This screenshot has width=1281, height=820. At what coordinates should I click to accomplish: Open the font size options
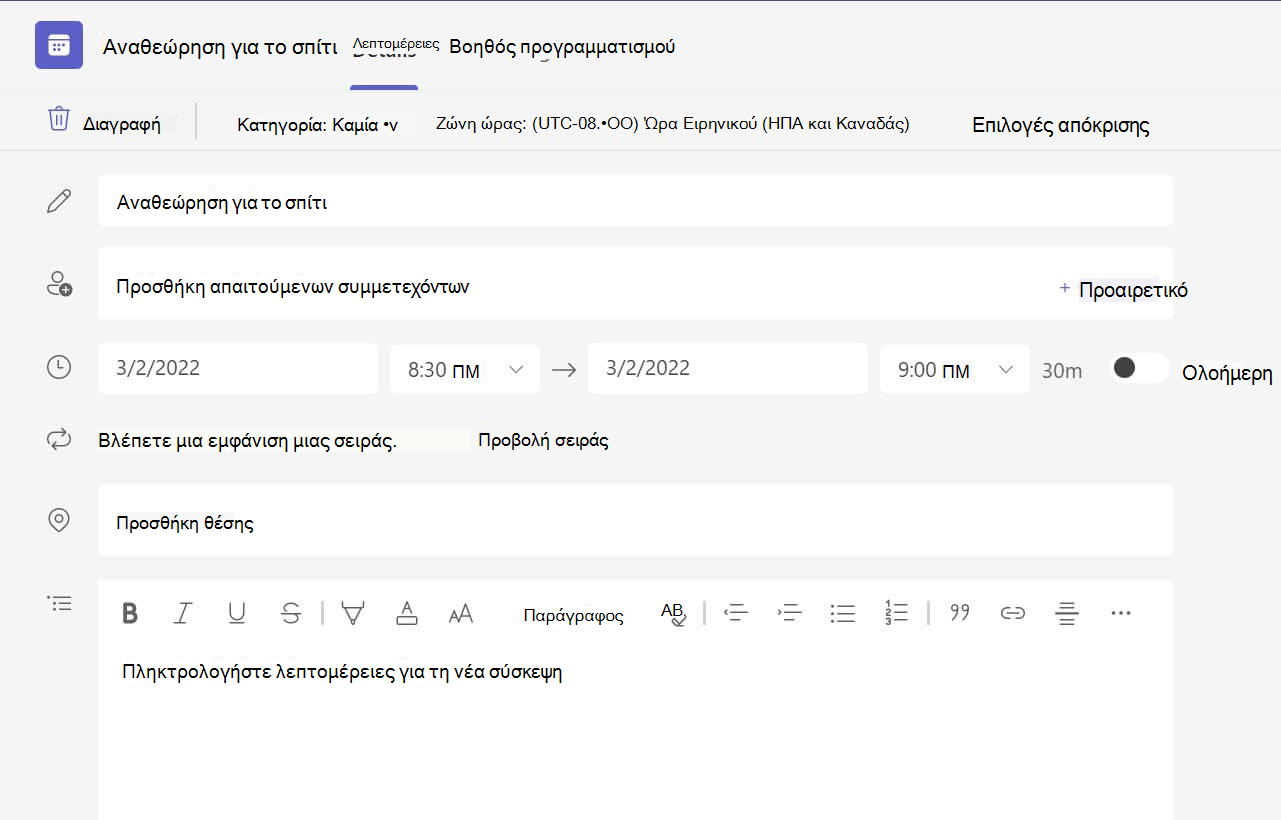click(x=461, y=614)
